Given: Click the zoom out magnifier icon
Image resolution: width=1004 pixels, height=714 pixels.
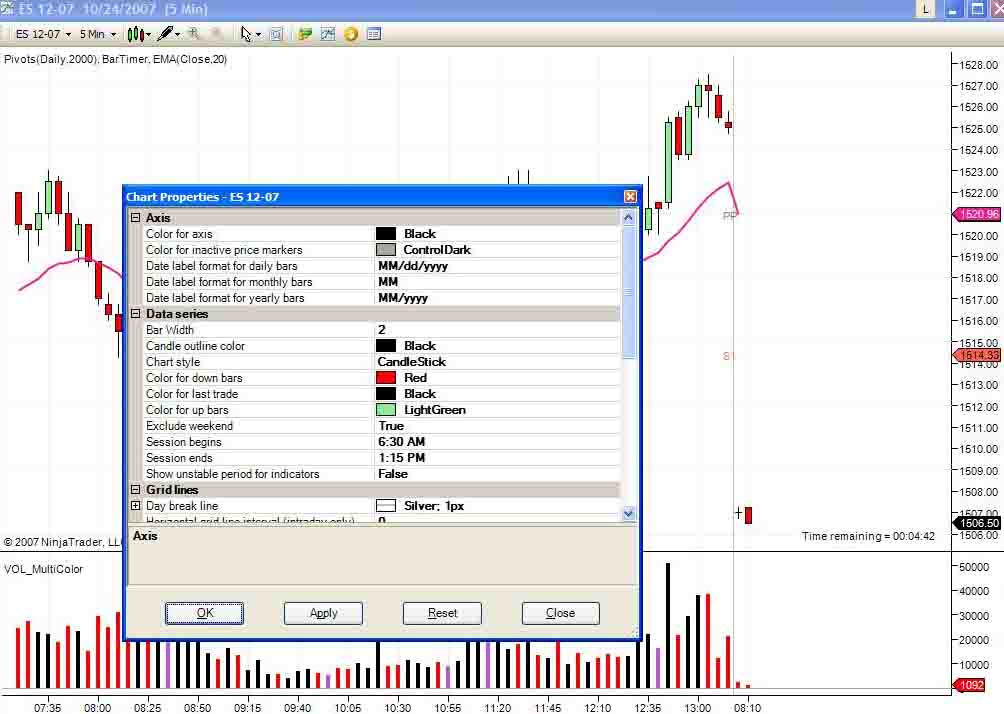Looking at the screenshot, I should [216, 34].
